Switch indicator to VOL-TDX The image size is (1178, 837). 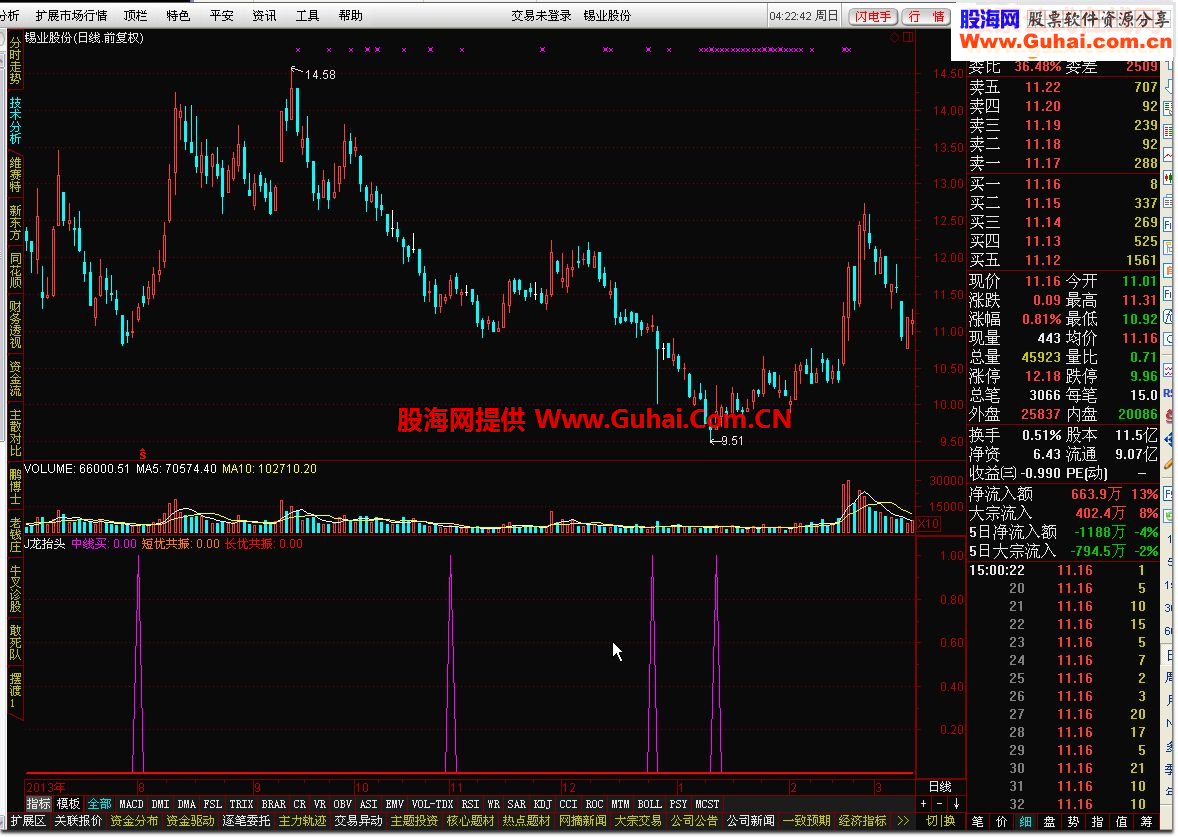pyautogui.click(x=433, y=804)
